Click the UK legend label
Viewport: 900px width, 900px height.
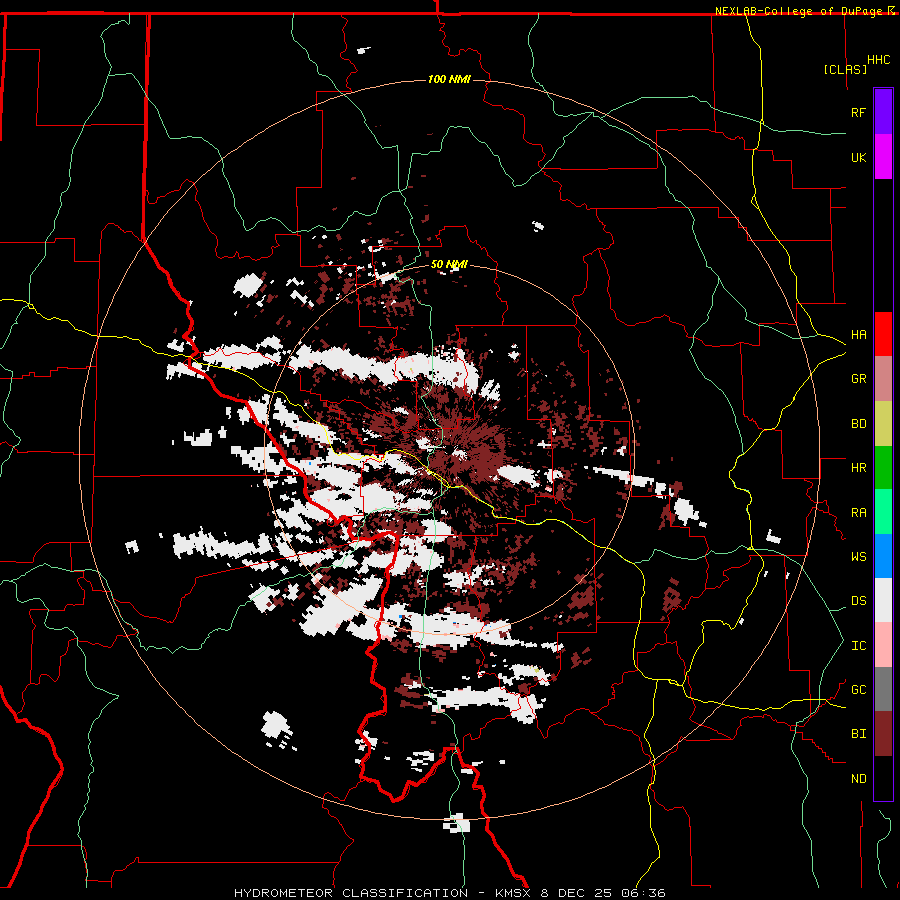coord(858,157)
